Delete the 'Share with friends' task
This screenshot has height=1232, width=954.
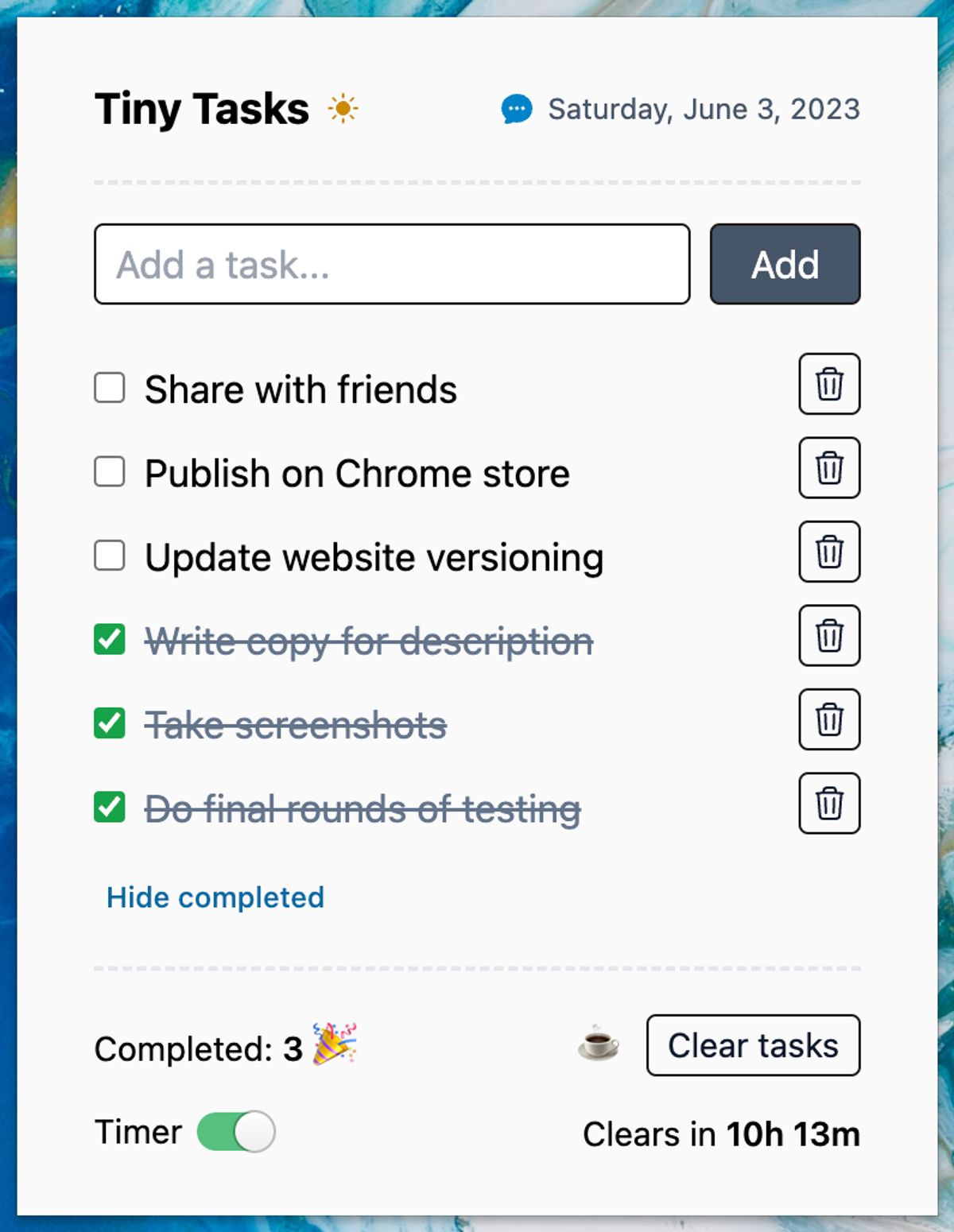[830, 385]
